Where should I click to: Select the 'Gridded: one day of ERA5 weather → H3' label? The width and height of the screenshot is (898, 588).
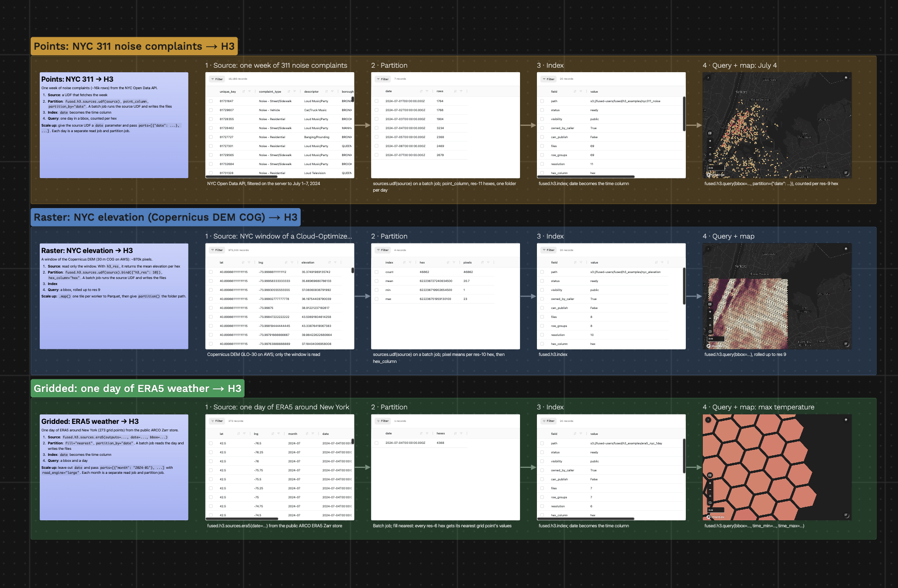[x=137, y=388]
